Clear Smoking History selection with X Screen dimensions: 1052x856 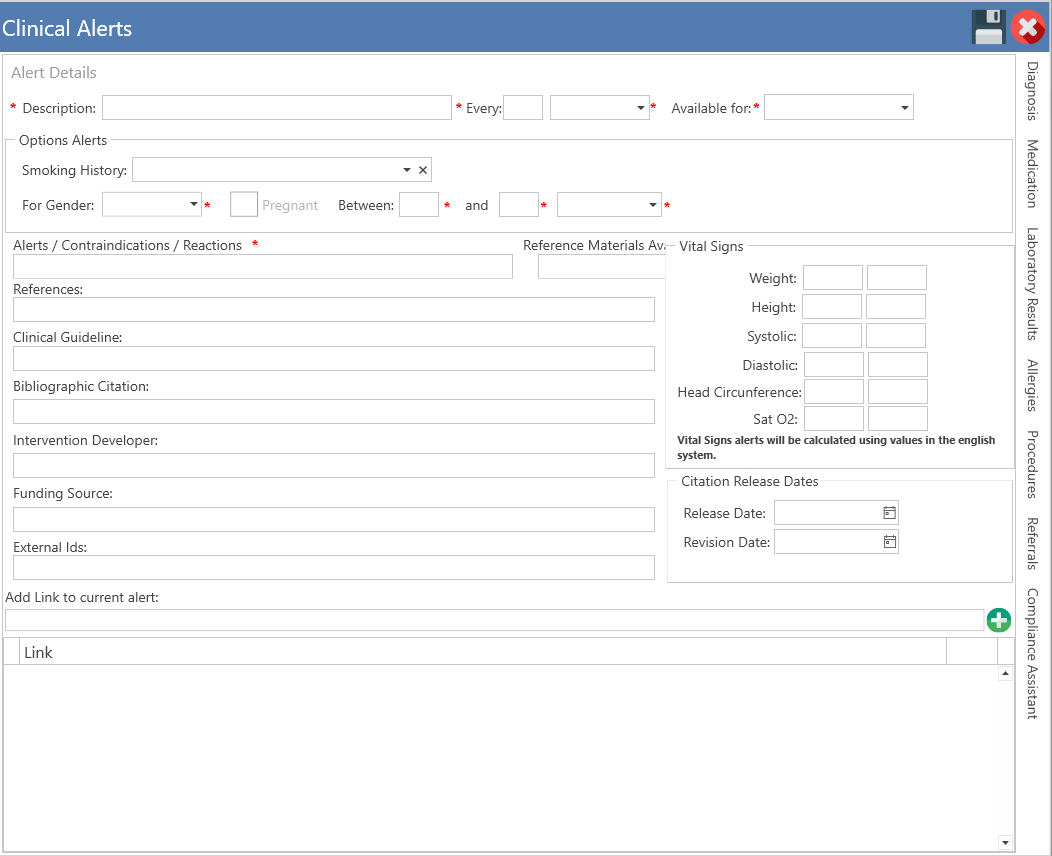423,170
